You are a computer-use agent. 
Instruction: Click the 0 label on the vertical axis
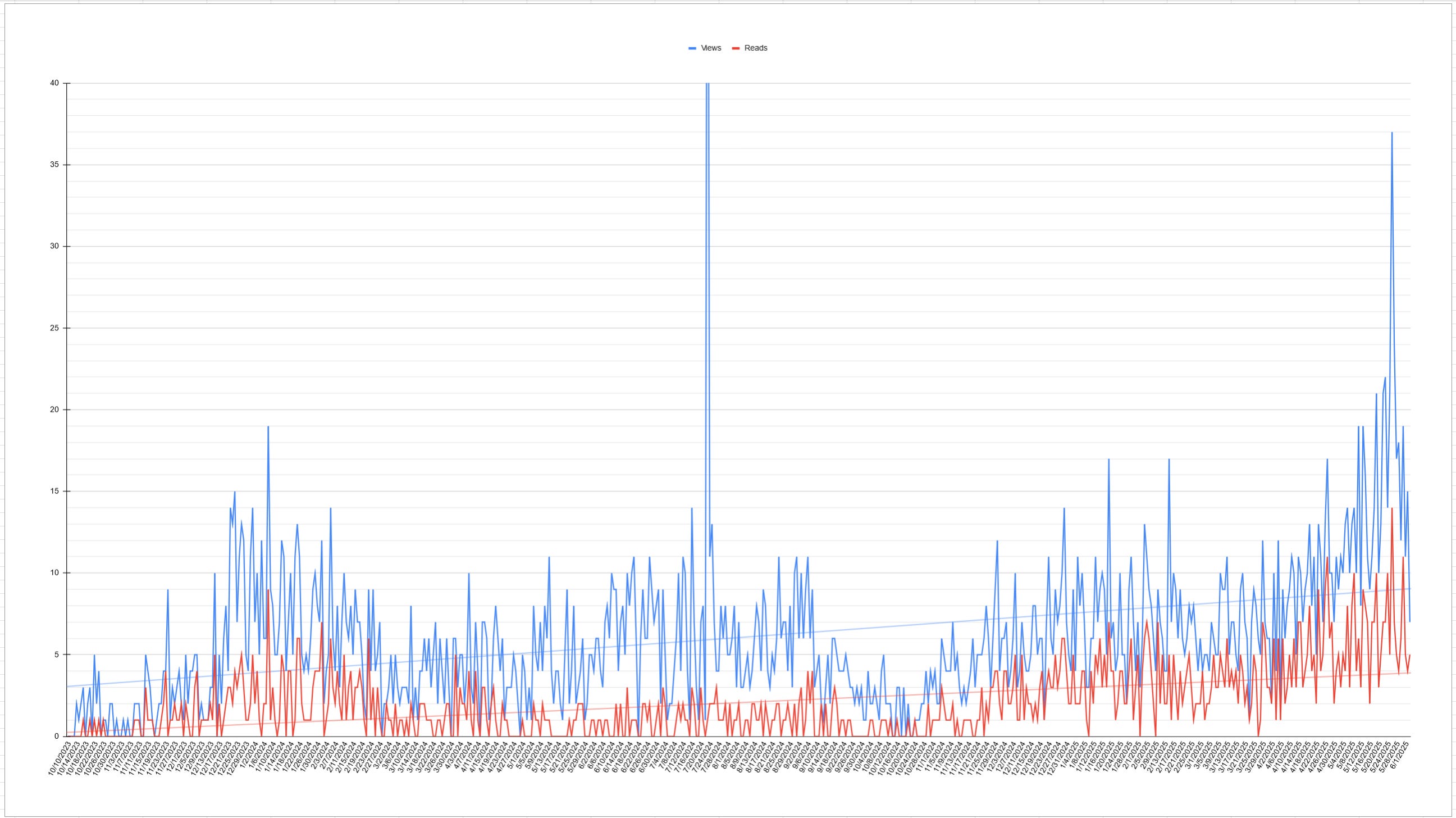pos(57,736)
